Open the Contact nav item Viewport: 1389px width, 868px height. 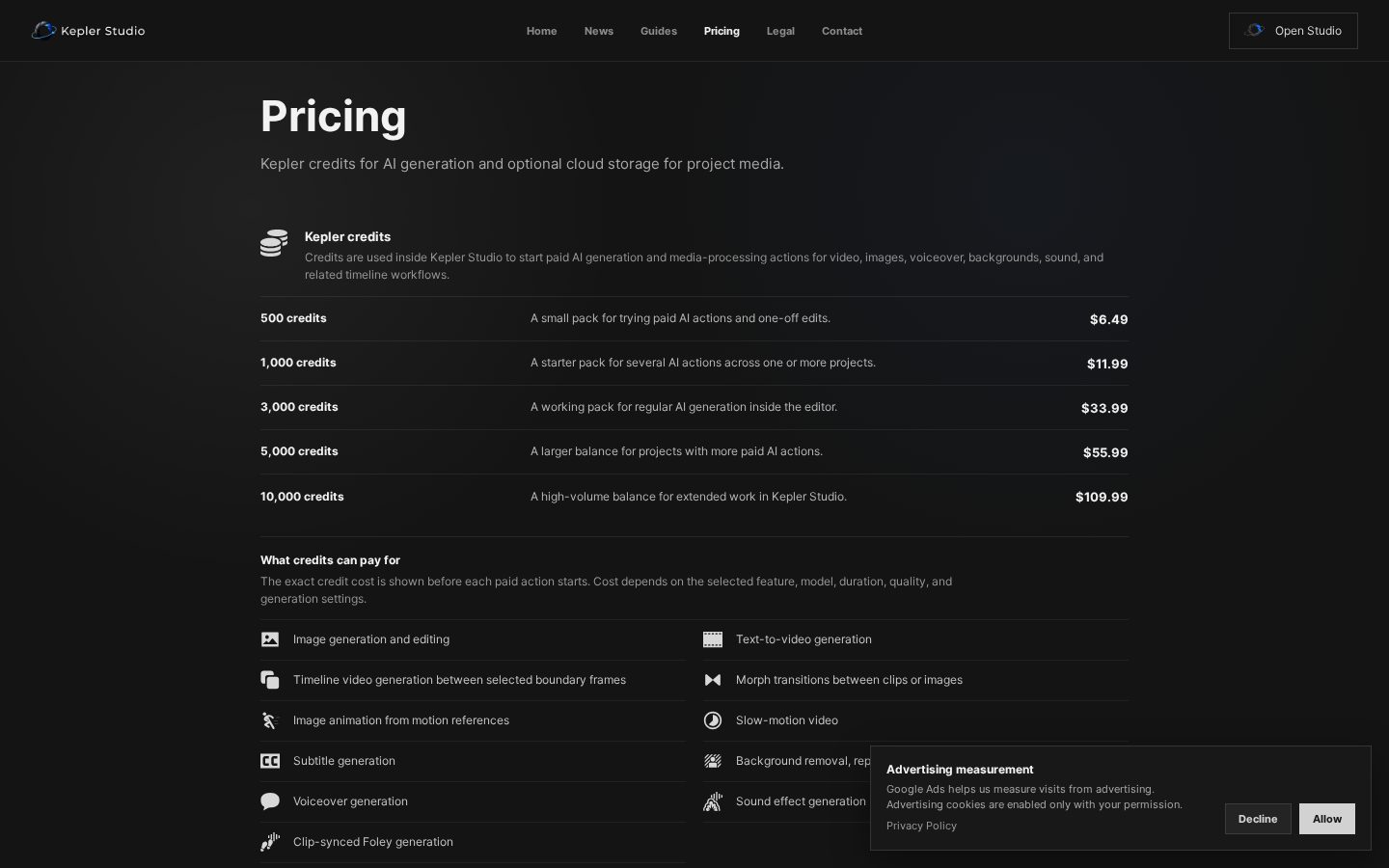click(842, 31)
